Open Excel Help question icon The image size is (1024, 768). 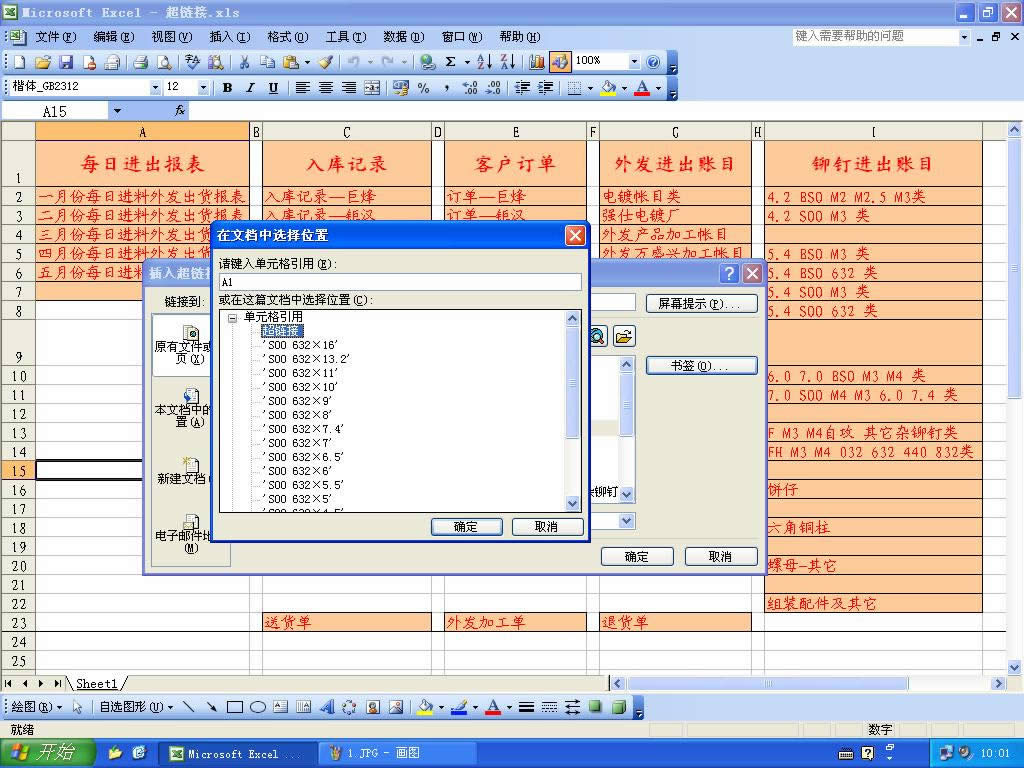[653, 62]
